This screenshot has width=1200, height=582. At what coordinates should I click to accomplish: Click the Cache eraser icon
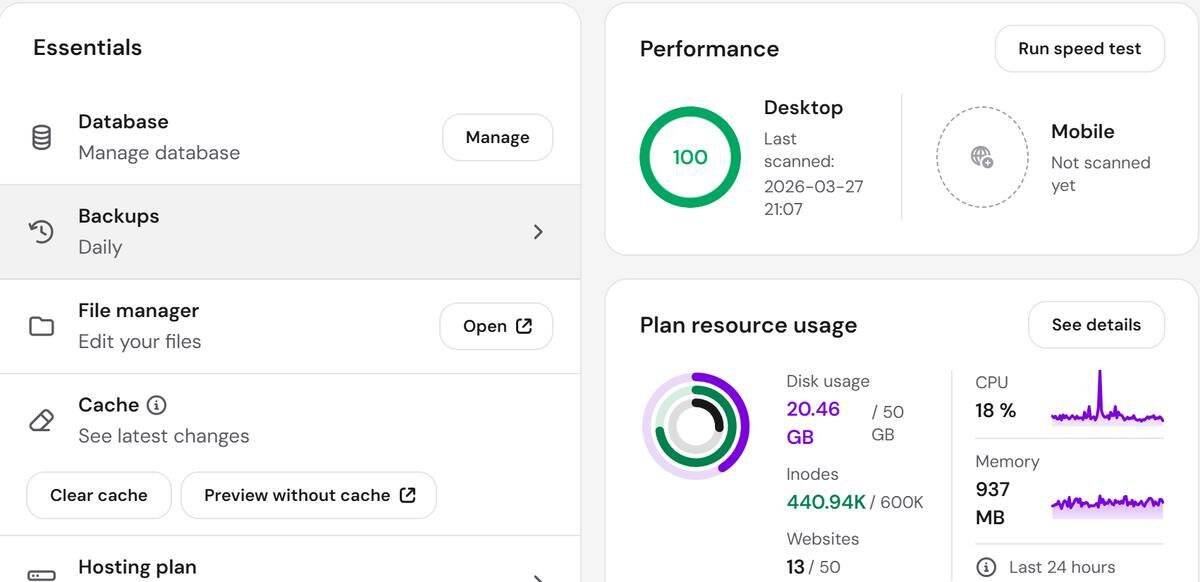41,421
